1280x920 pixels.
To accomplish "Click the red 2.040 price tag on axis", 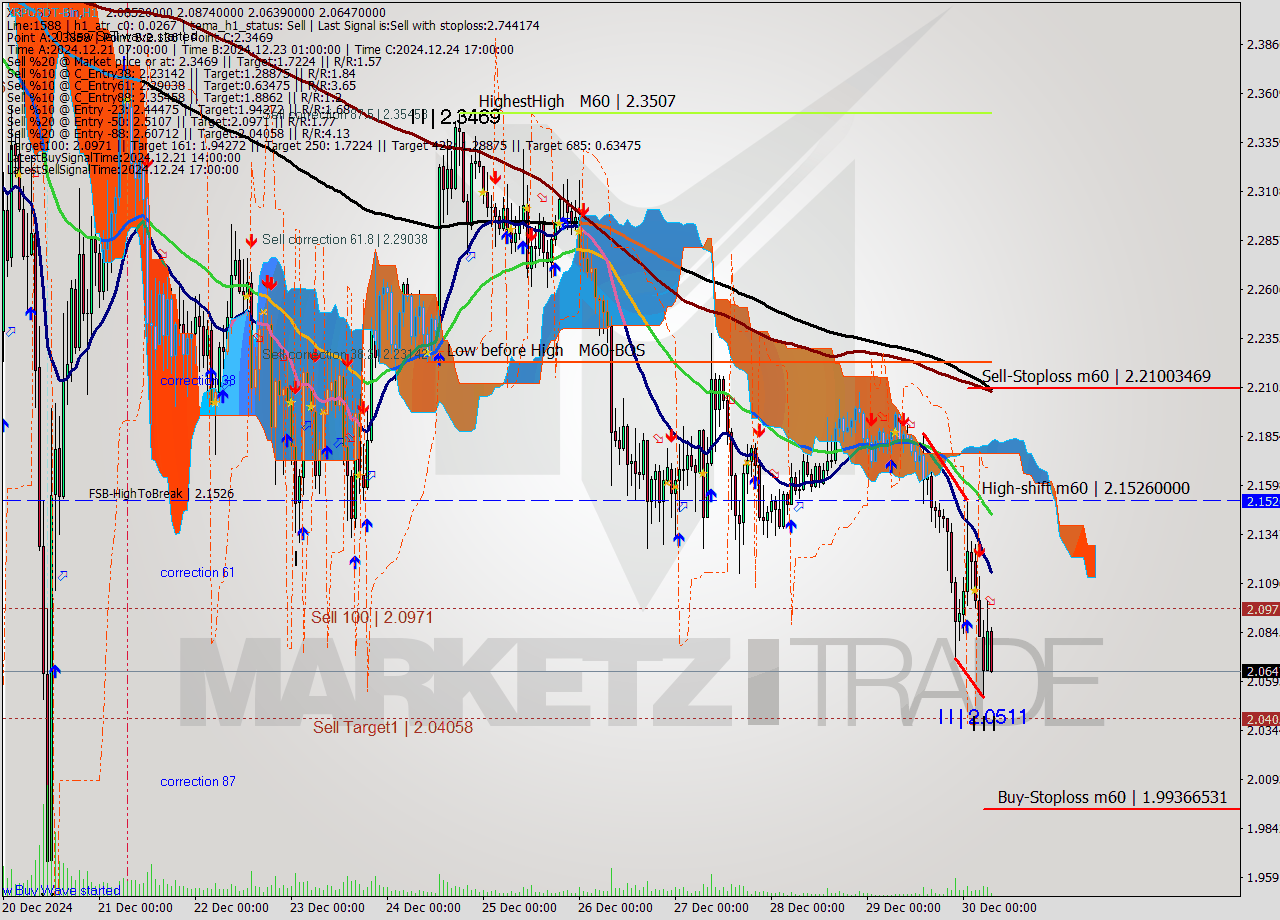I will (1260, 718).
